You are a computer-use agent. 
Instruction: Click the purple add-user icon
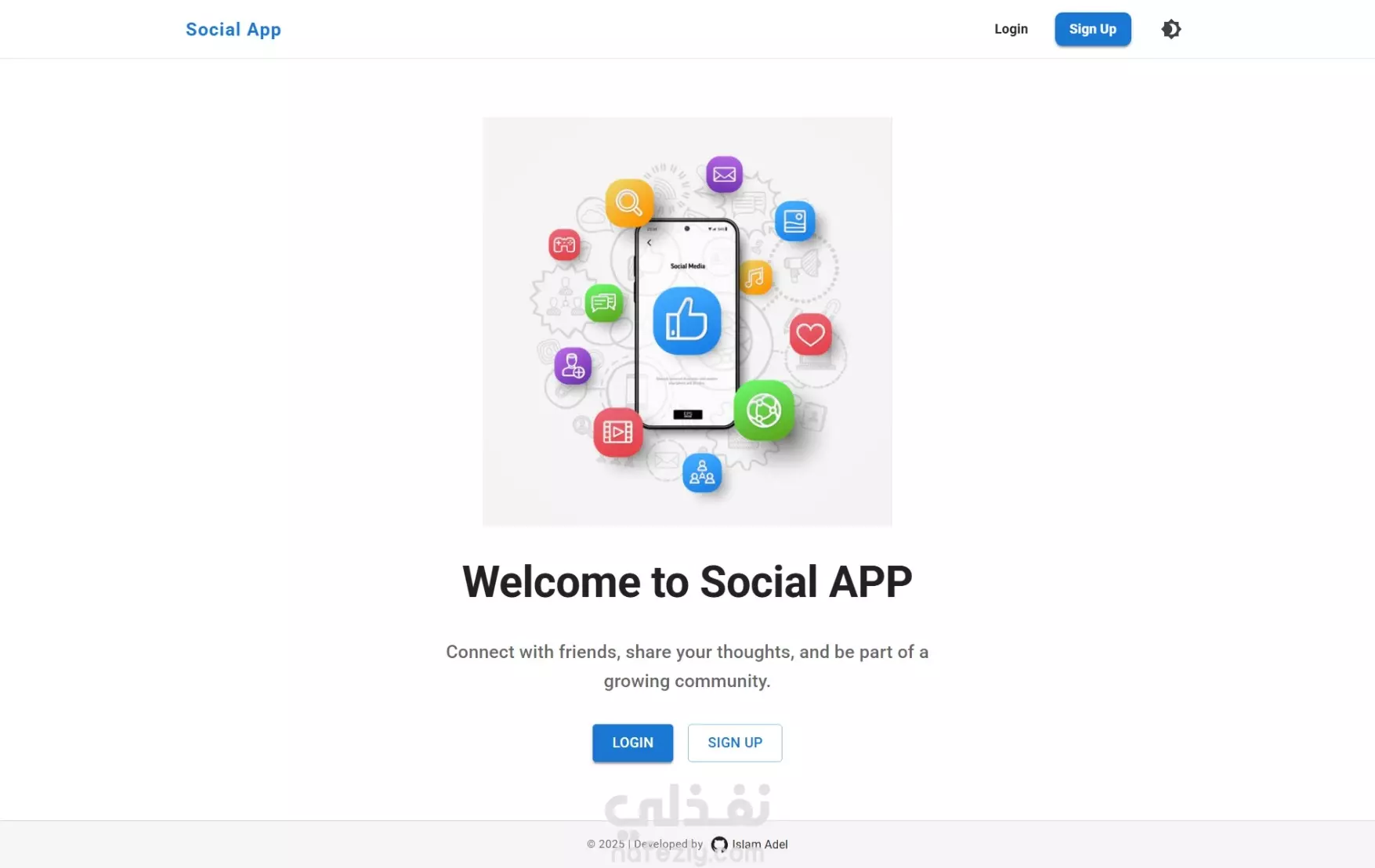[x=573, y=366]
